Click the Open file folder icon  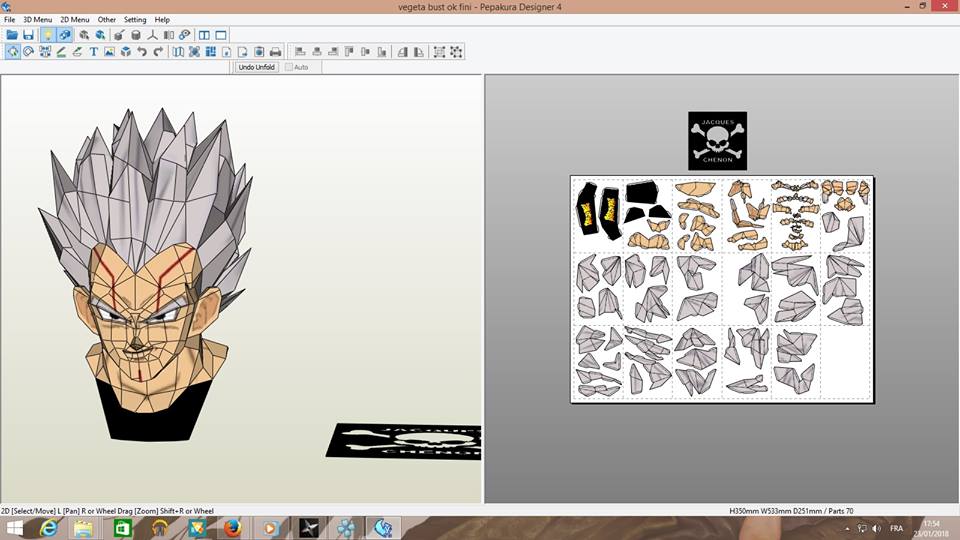pos(12,35)
